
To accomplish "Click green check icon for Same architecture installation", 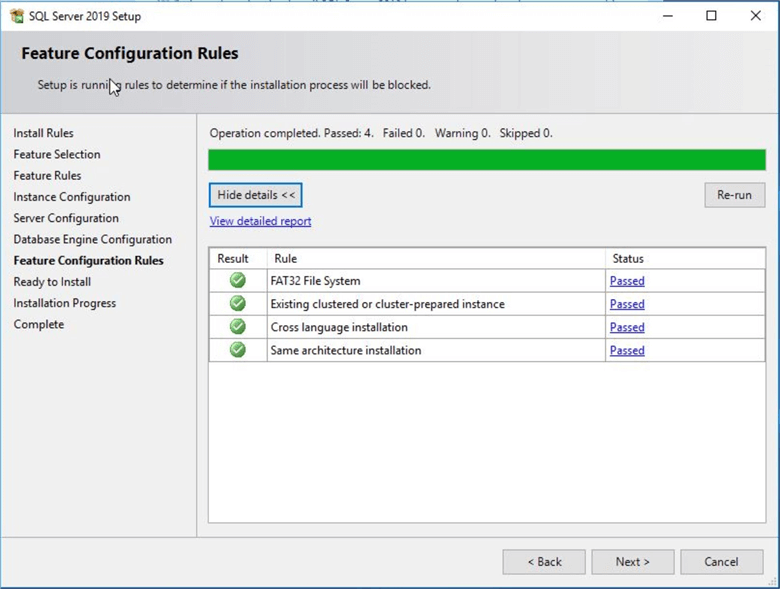I will click(x=237, y=350).
